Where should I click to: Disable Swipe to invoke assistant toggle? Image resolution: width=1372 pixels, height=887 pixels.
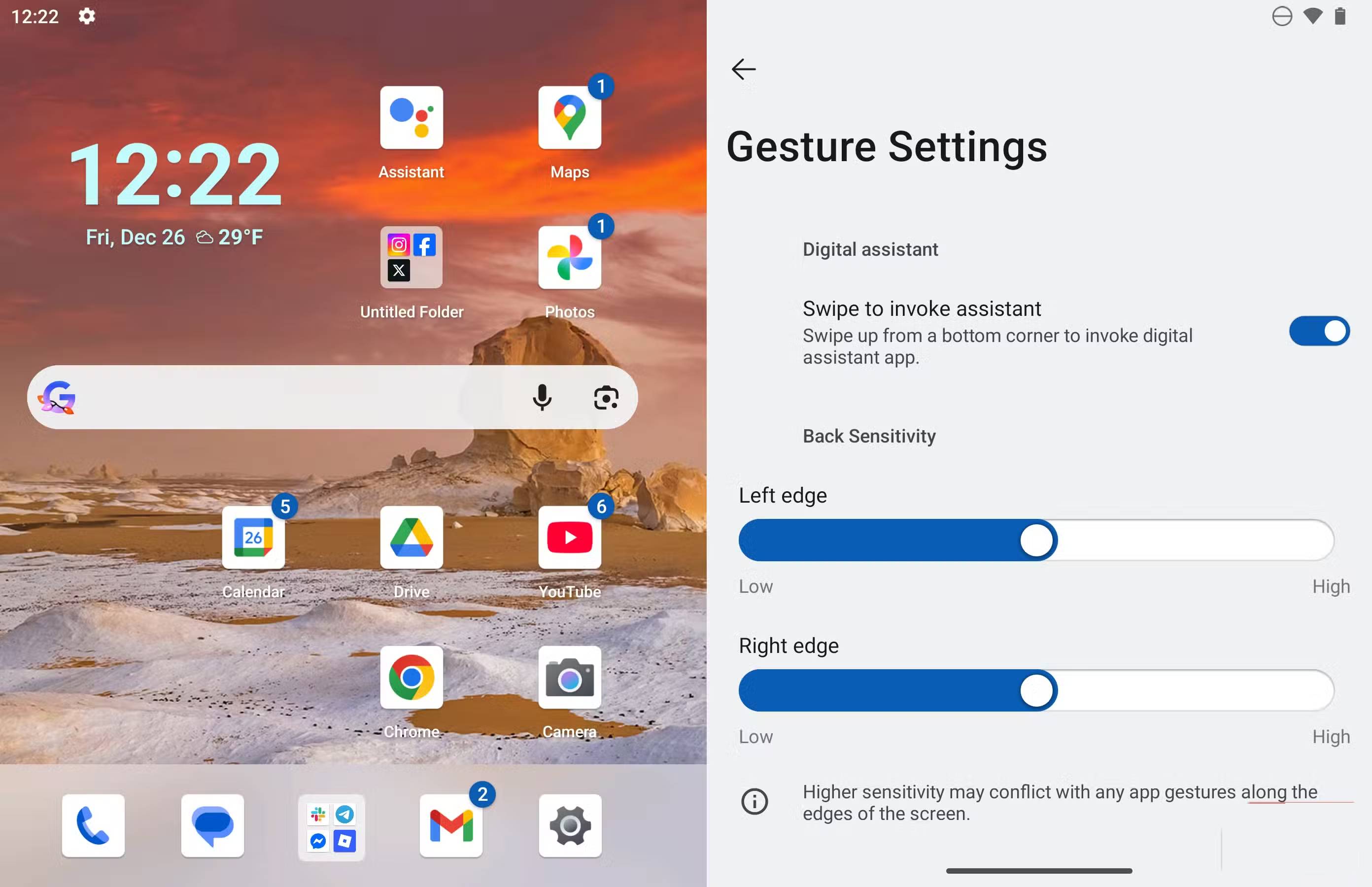click(1318, 331)
